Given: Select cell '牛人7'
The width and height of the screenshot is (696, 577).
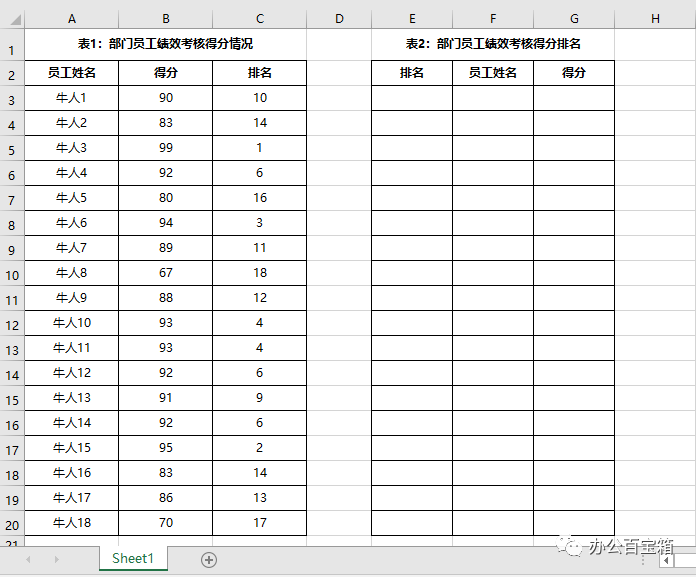Looking at the screenshot, I should 72,248.
